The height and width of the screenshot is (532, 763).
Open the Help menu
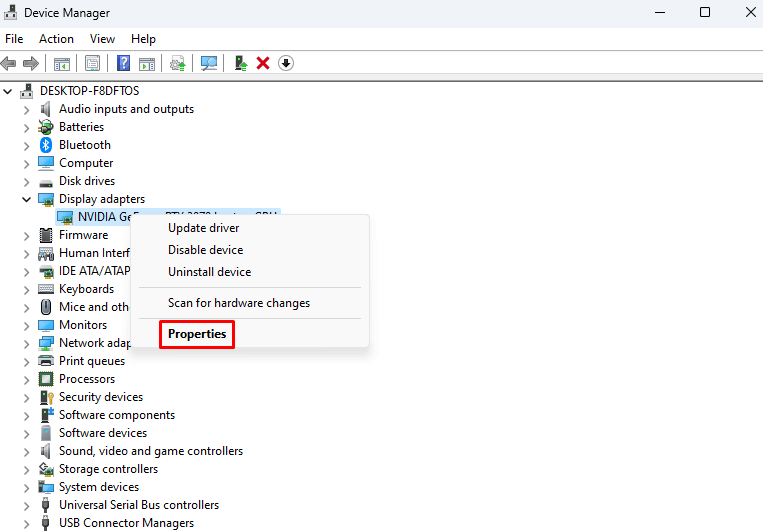143,39
